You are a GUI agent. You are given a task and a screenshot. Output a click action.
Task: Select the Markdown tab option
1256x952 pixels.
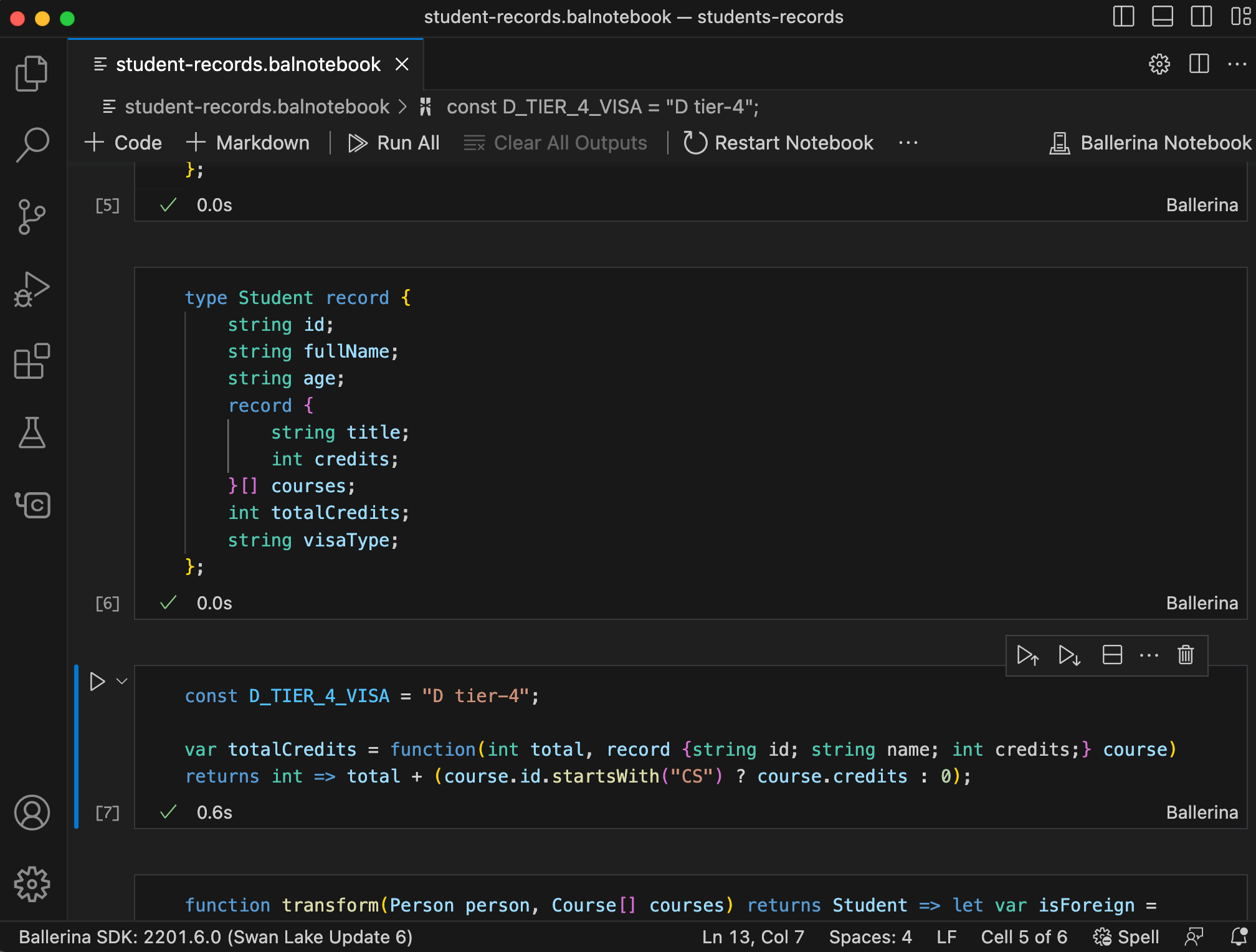tap(248, 143)
